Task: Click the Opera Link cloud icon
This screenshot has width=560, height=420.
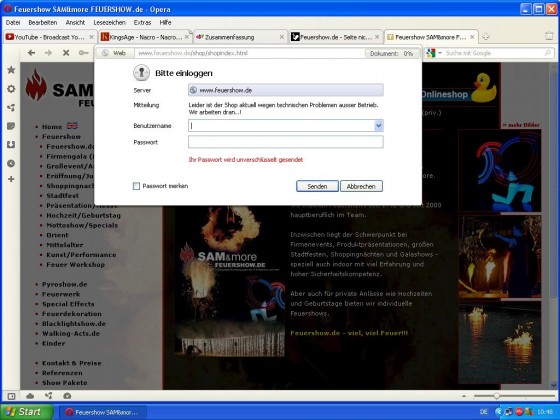Action: click(30, 396)
